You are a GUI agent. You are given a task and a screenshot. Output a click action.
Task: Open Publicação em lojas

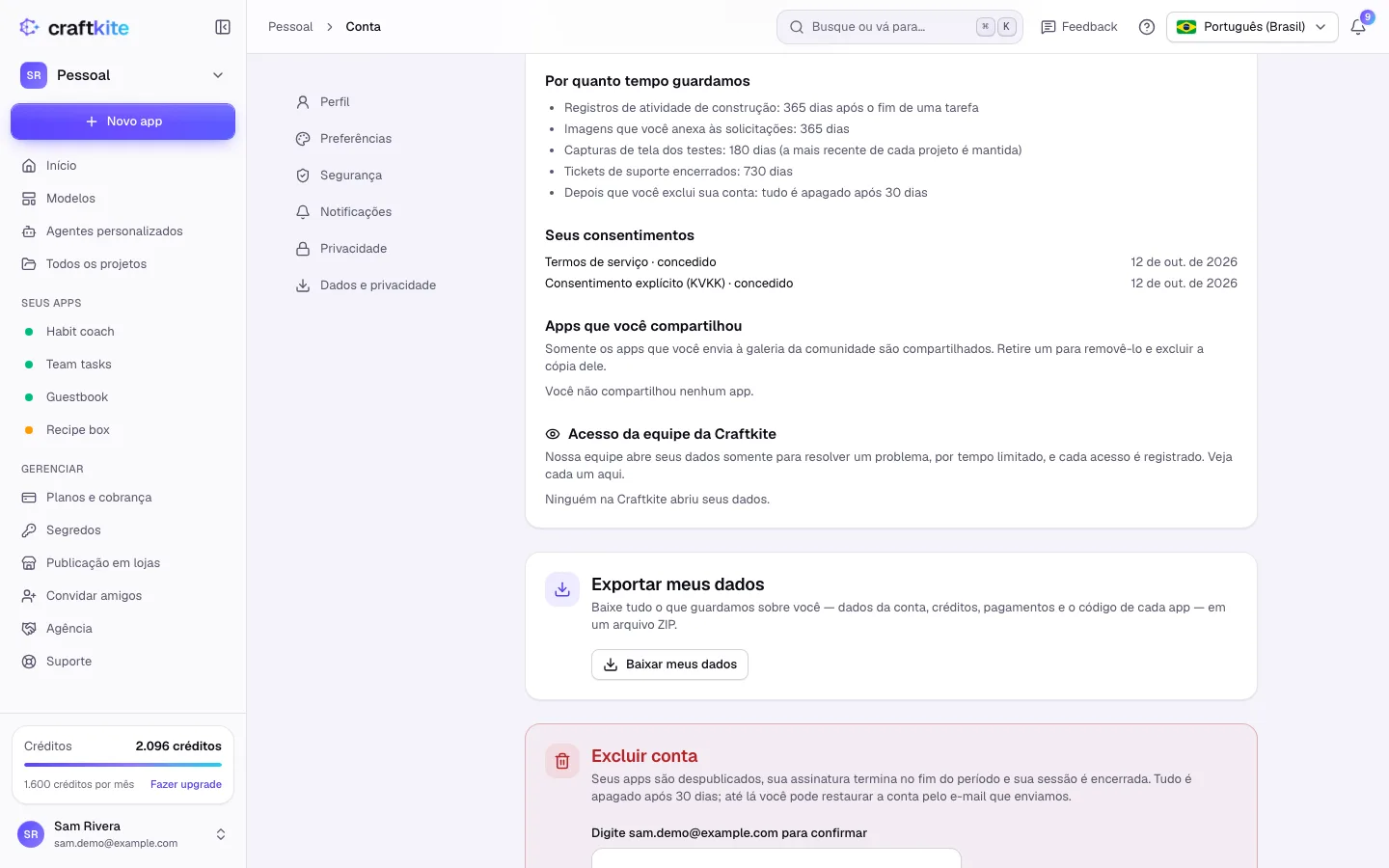pyautogui.click(x=123, y=563)
